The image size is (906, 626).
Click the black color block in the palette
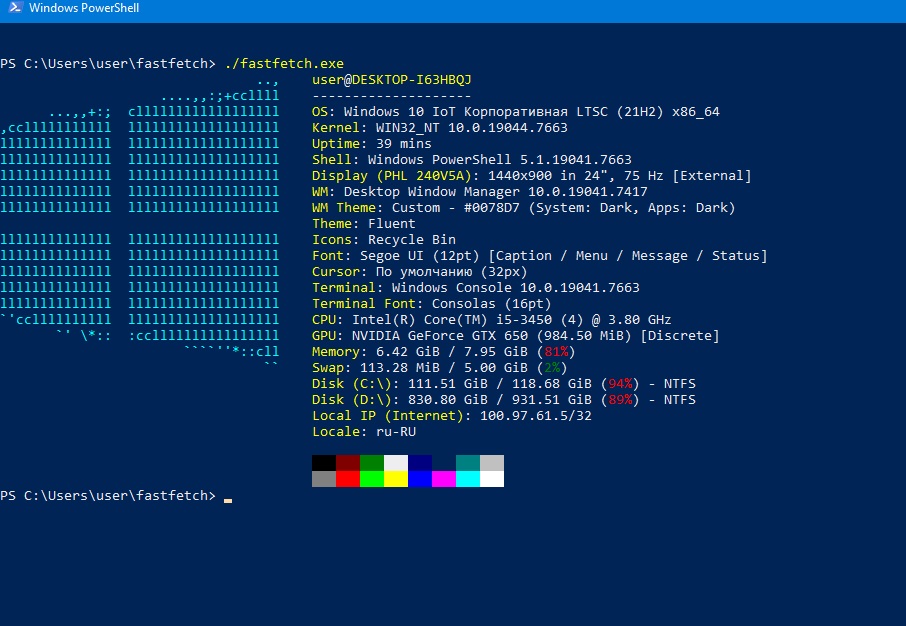tap(324, 463)
